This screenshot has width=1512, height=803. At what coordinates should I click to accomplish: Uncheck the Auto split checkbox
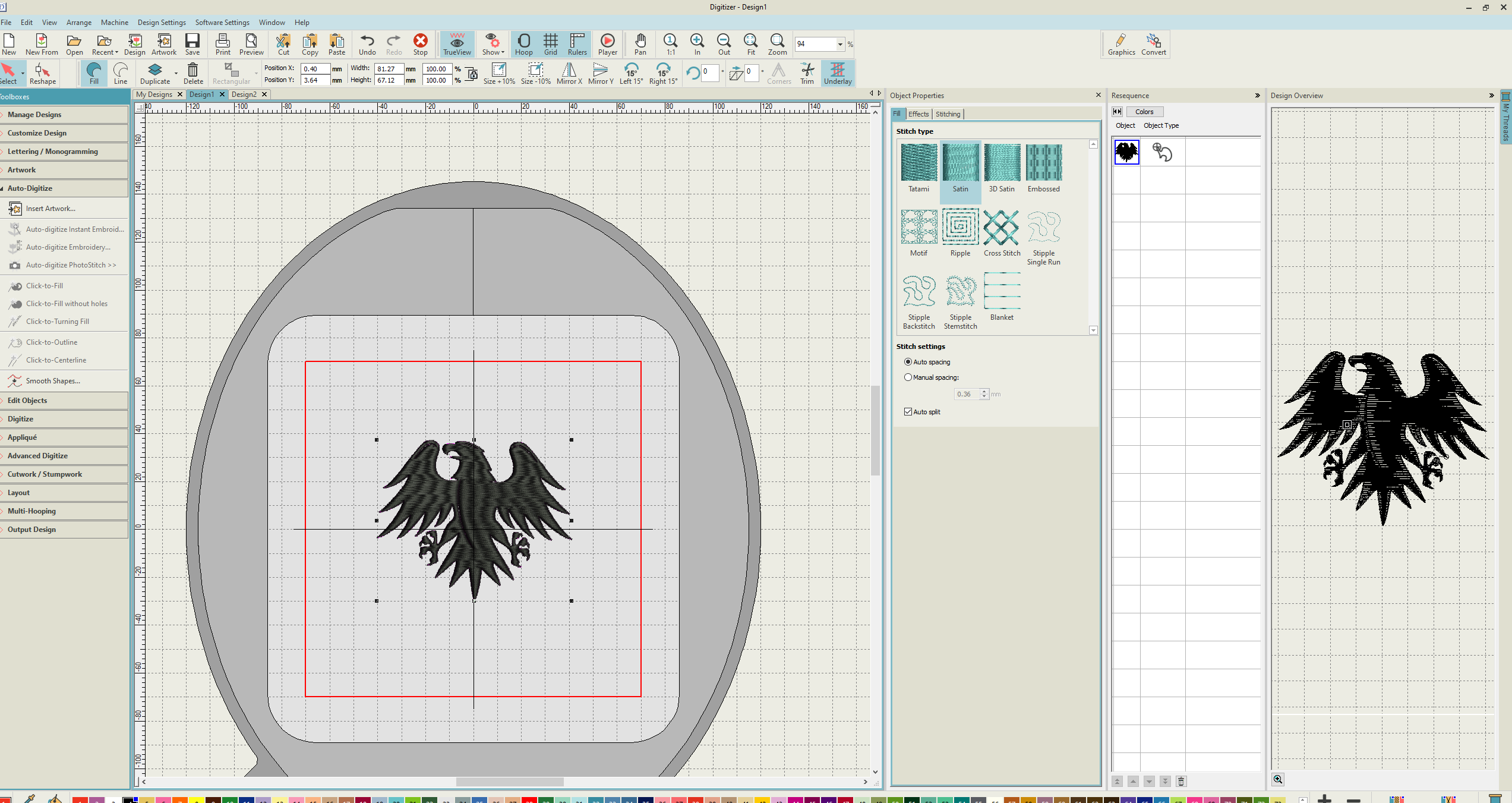(908, 412)
